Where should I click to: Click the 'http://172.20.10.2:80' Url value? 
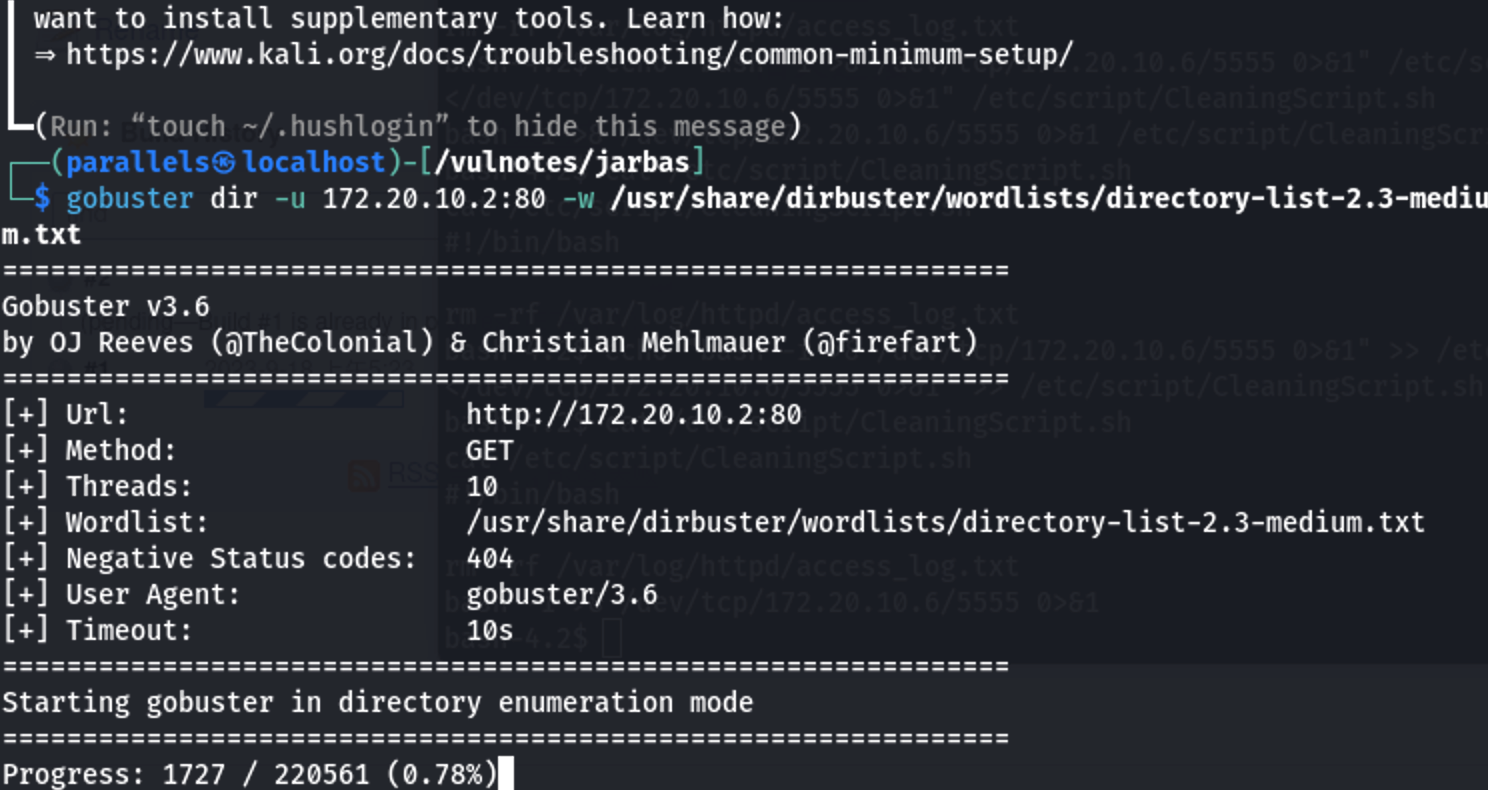click(x=634, y=414)
